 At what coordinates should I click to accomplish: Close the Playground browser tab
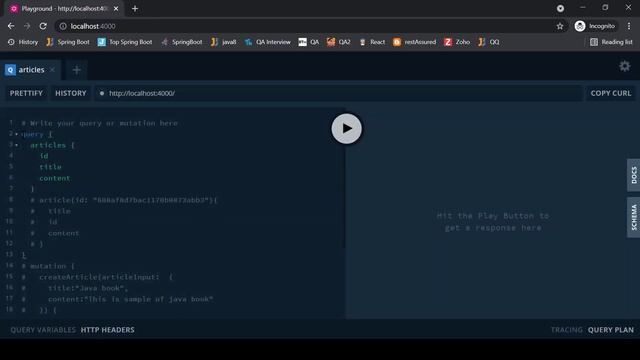point(116,9)
